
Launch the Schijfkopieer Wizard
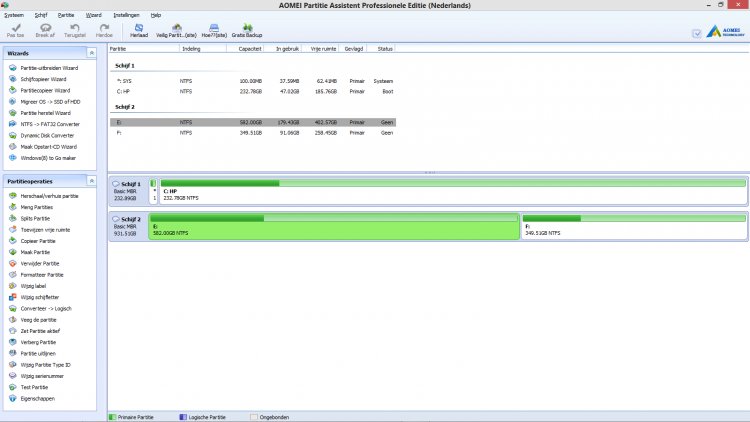click(x=42, y=79)
